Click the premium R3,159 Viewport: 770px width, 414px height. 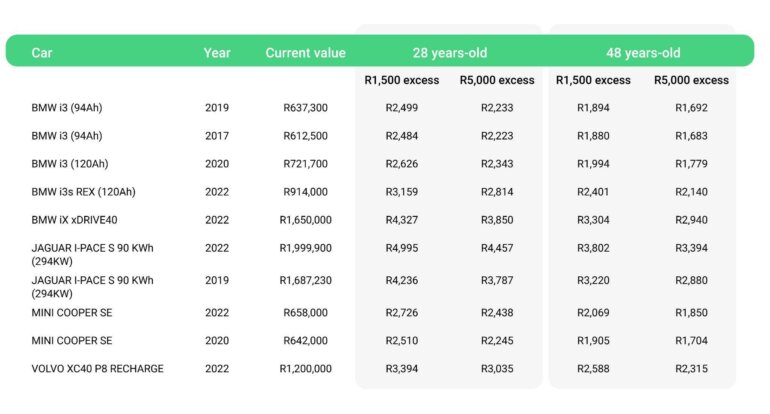click(x=402, y=192)
